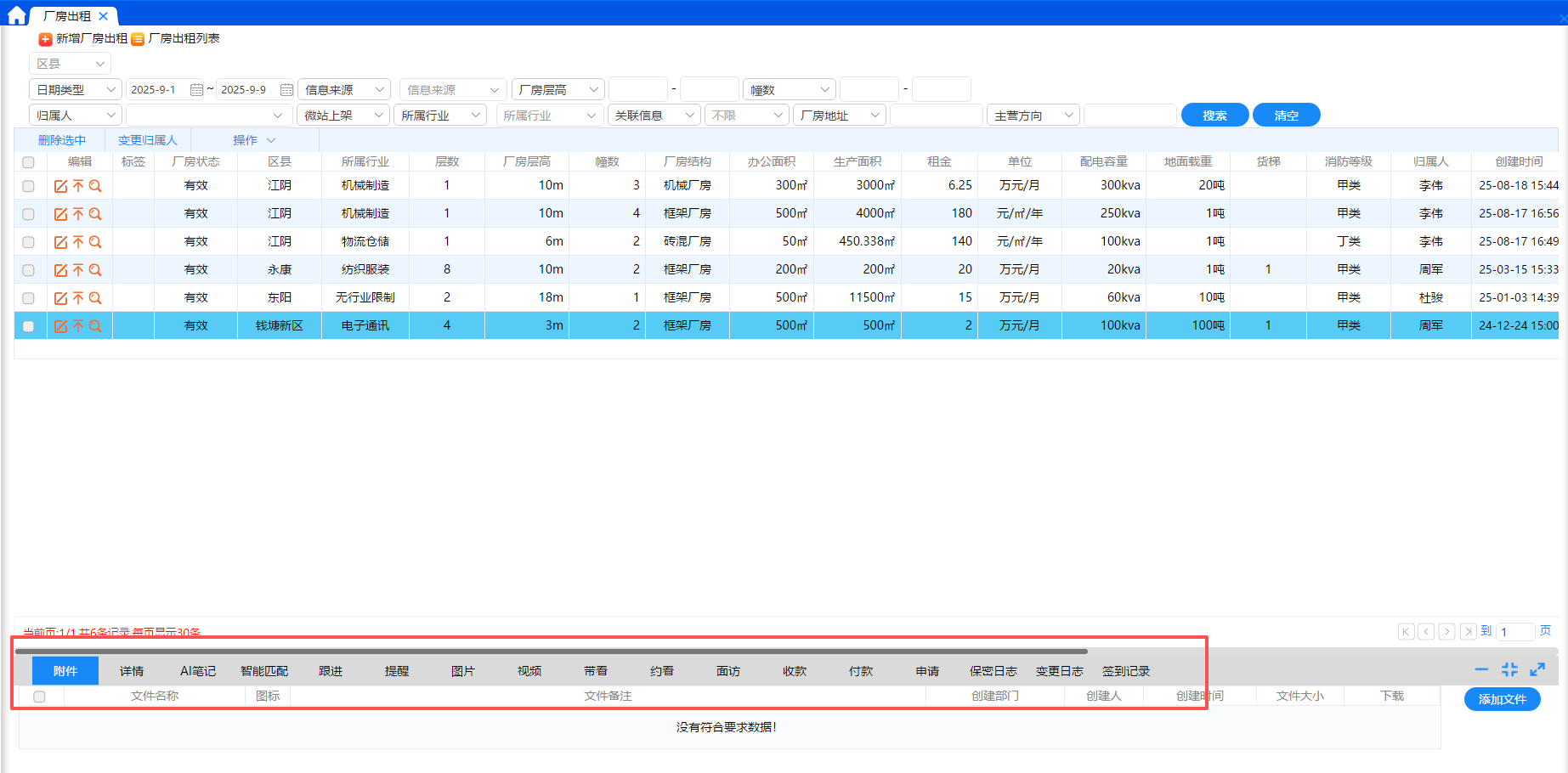The width and height of the screenshot is (1568, 773).
Task: Open start date calendar picker icon
Action: click(x=196, y=90)
